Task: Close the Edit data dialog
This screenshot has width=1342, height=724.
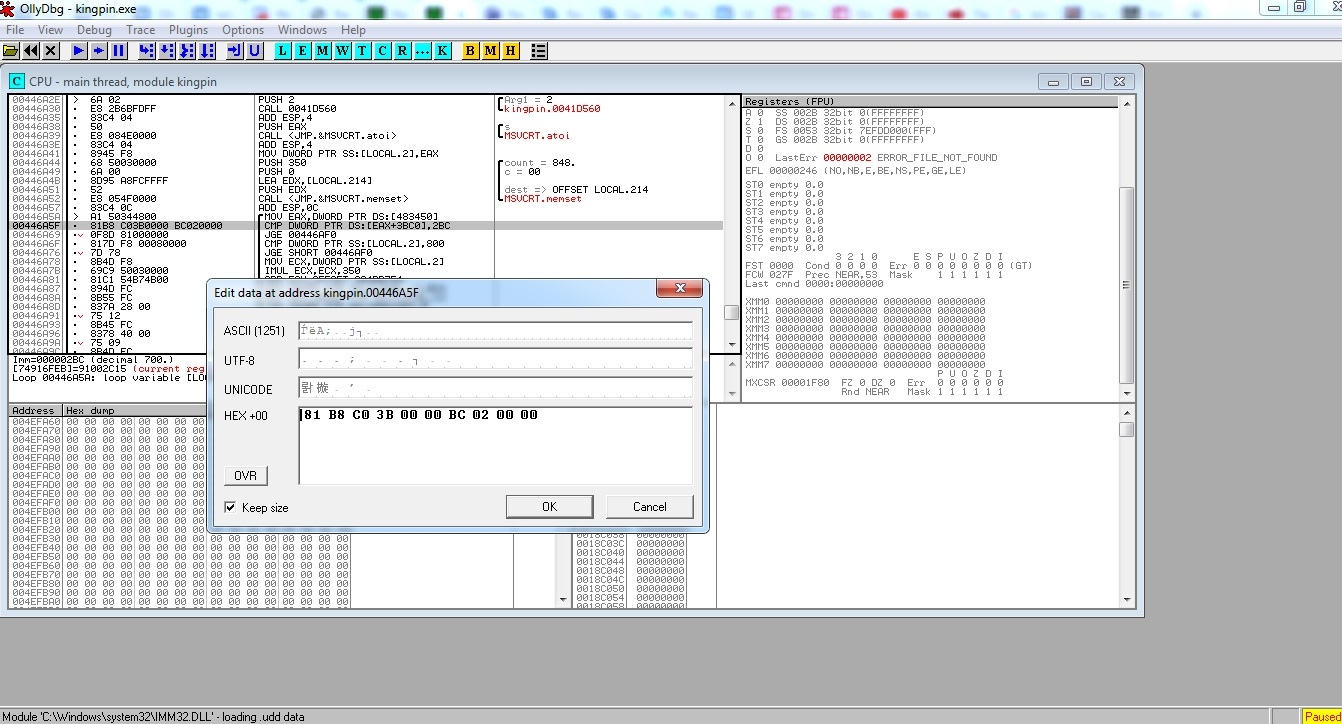Action: (680, 289)
